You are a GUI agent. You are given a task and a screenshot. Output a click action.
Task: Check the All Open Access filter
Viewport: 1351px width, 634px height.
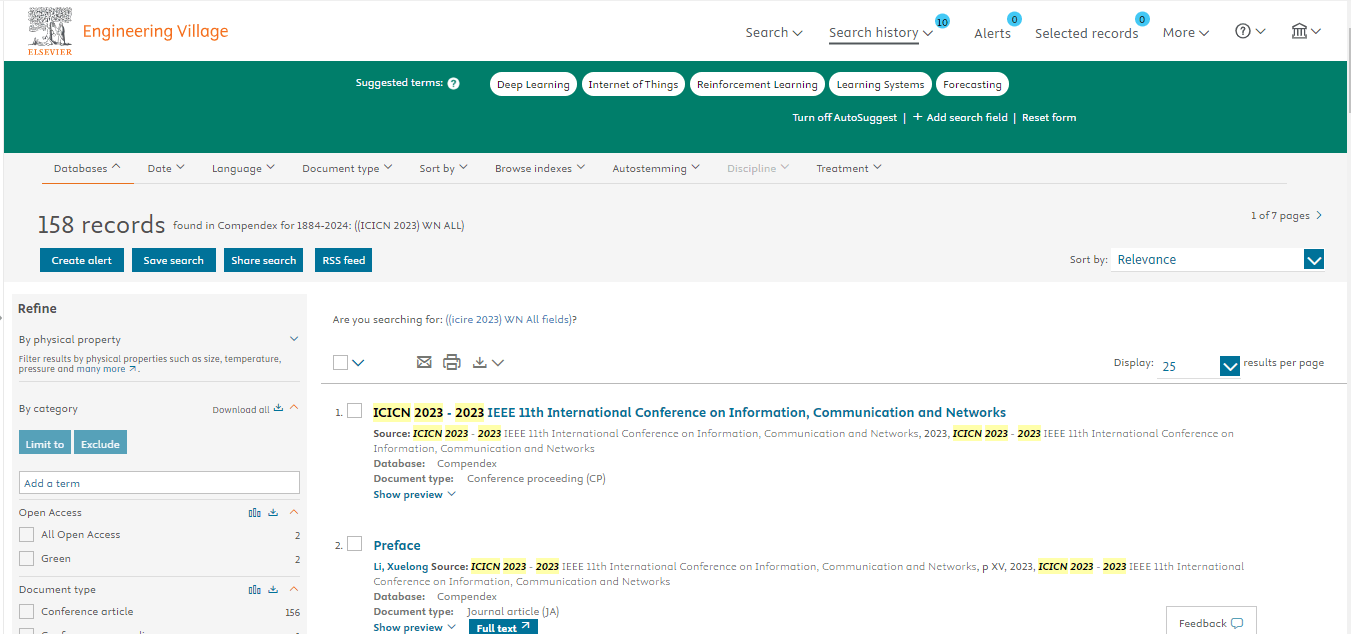[x=27, y=535]
